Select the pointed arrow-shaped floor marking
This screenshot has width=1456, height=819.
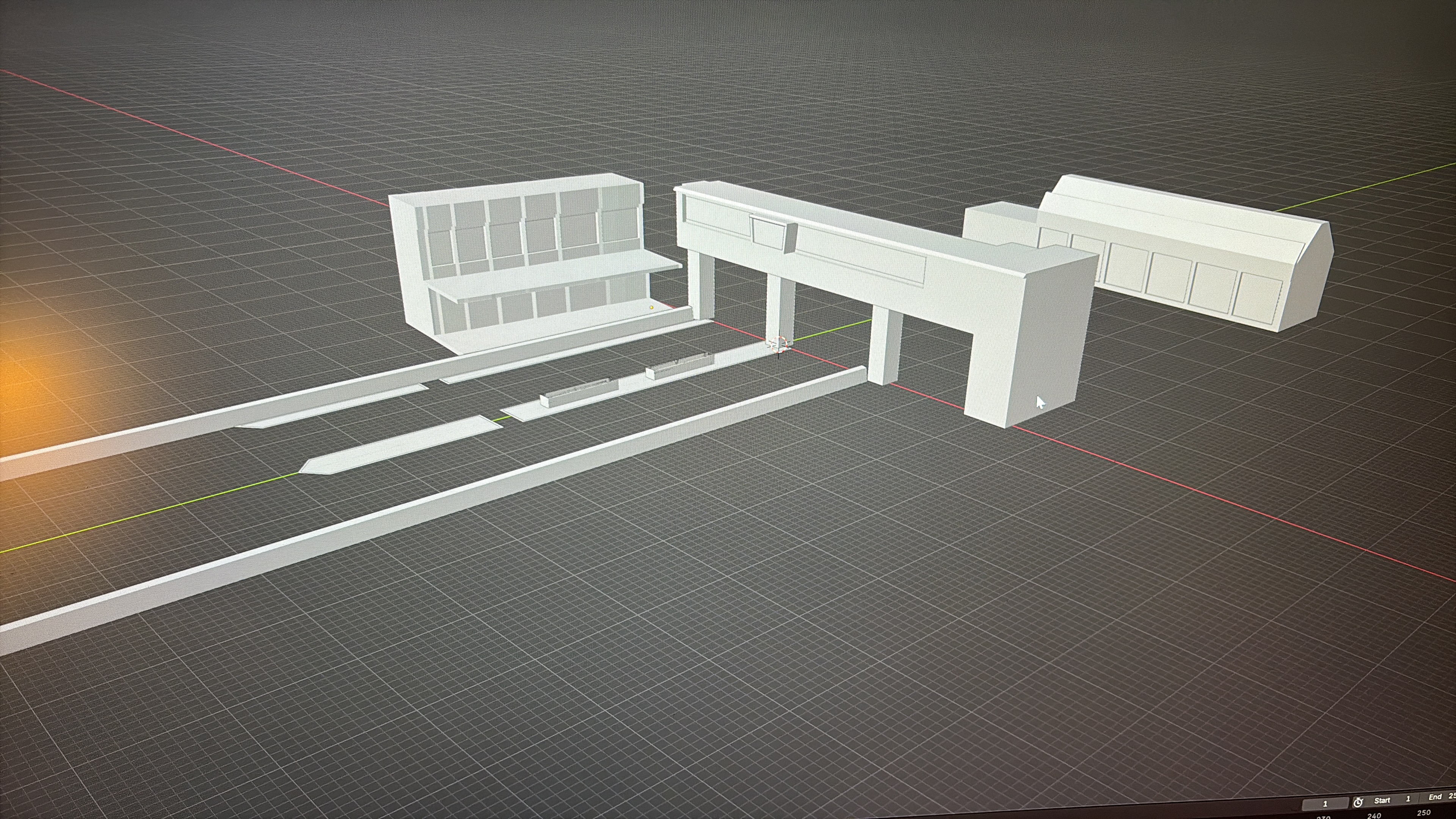tap(400, 444)
